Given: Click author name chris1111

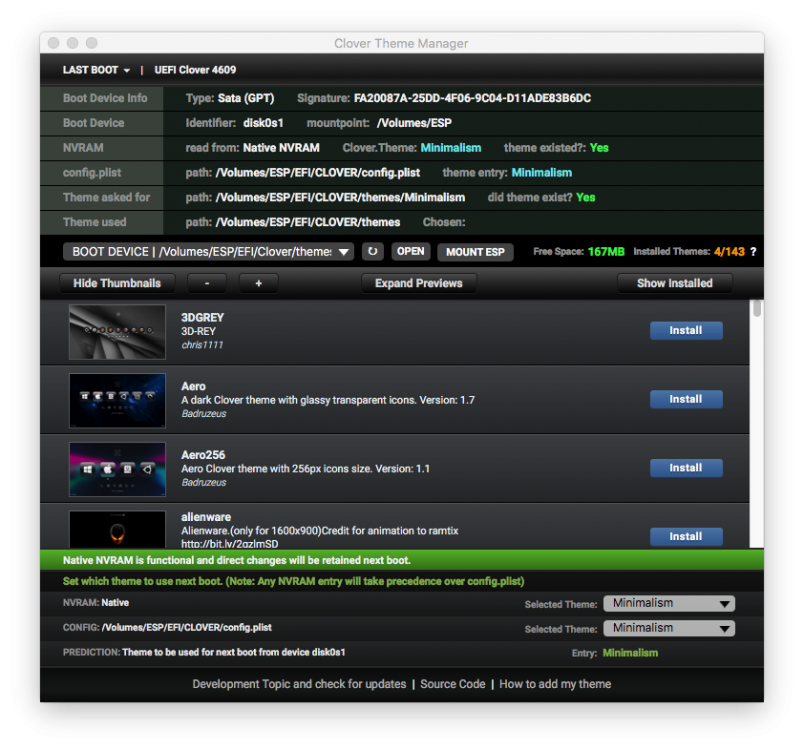Looking at the screenshot, I should (202, 345).
